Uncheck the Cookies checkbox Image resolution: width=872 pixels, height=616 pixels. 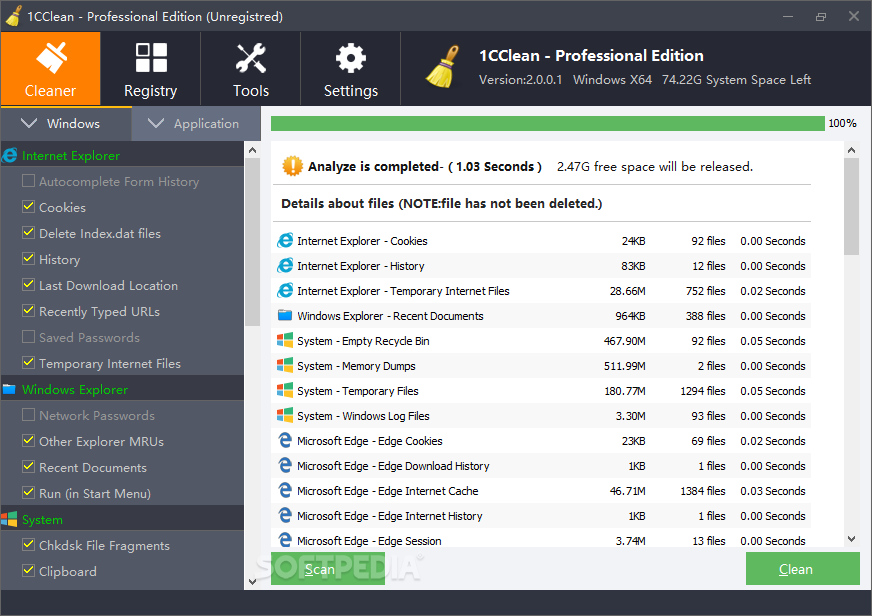(28, 206)
